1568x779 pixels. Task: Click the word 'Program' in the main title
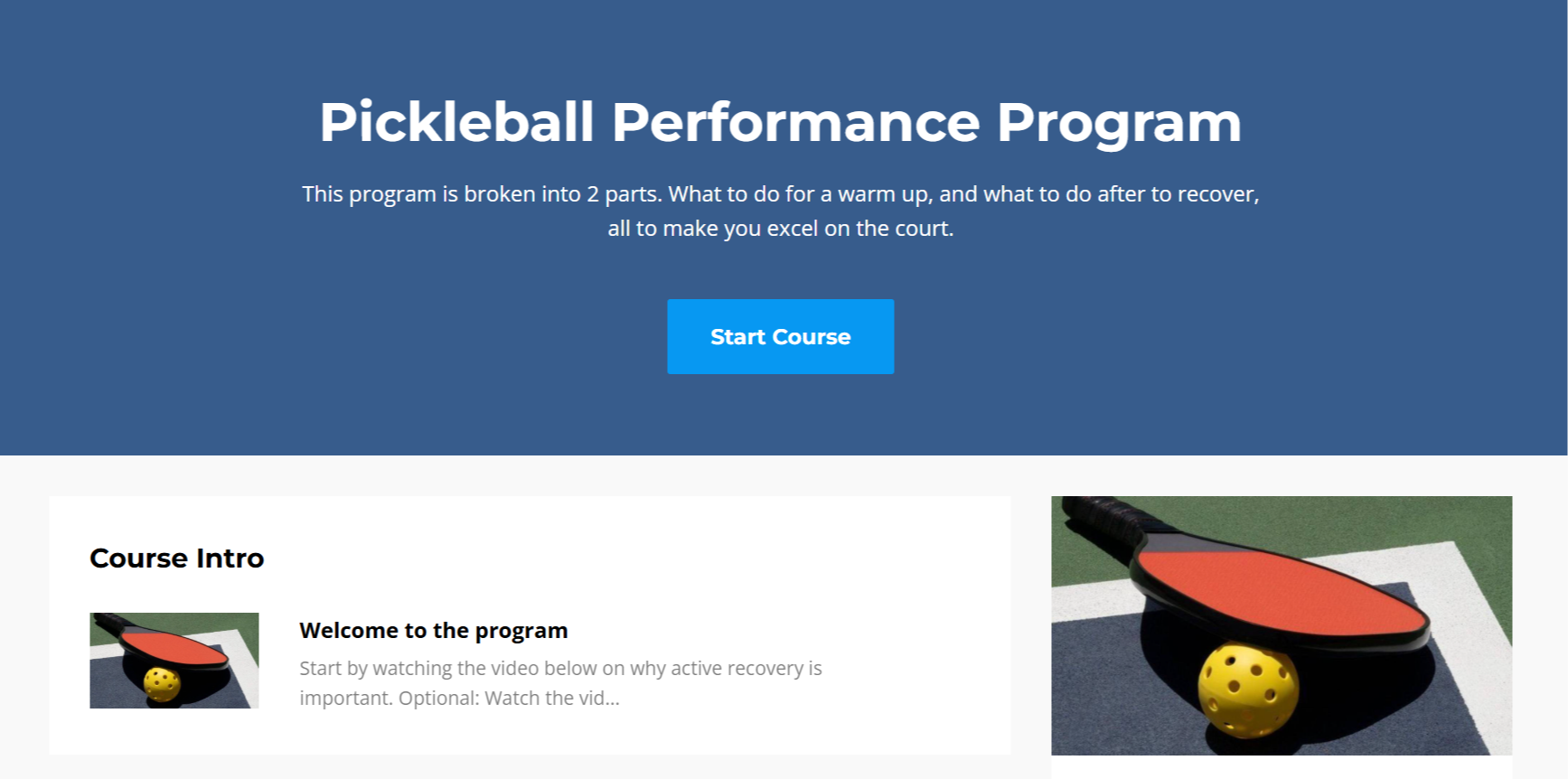pos(1119,123)
